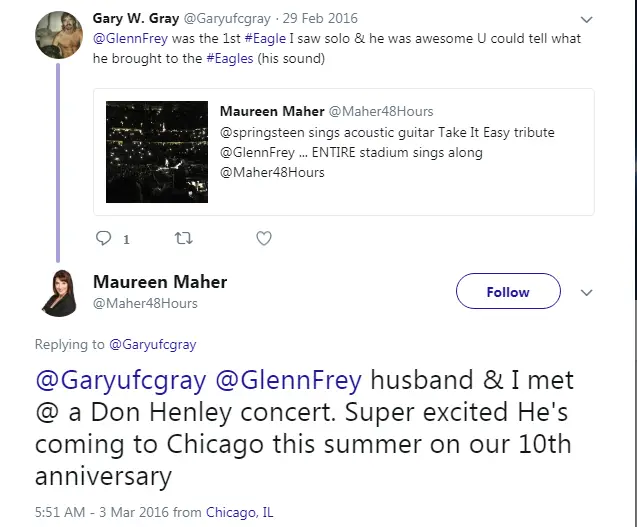
Task: Open Gary W. Gray's profile picture
Action: pyautogui.click(x=59, y=35)
